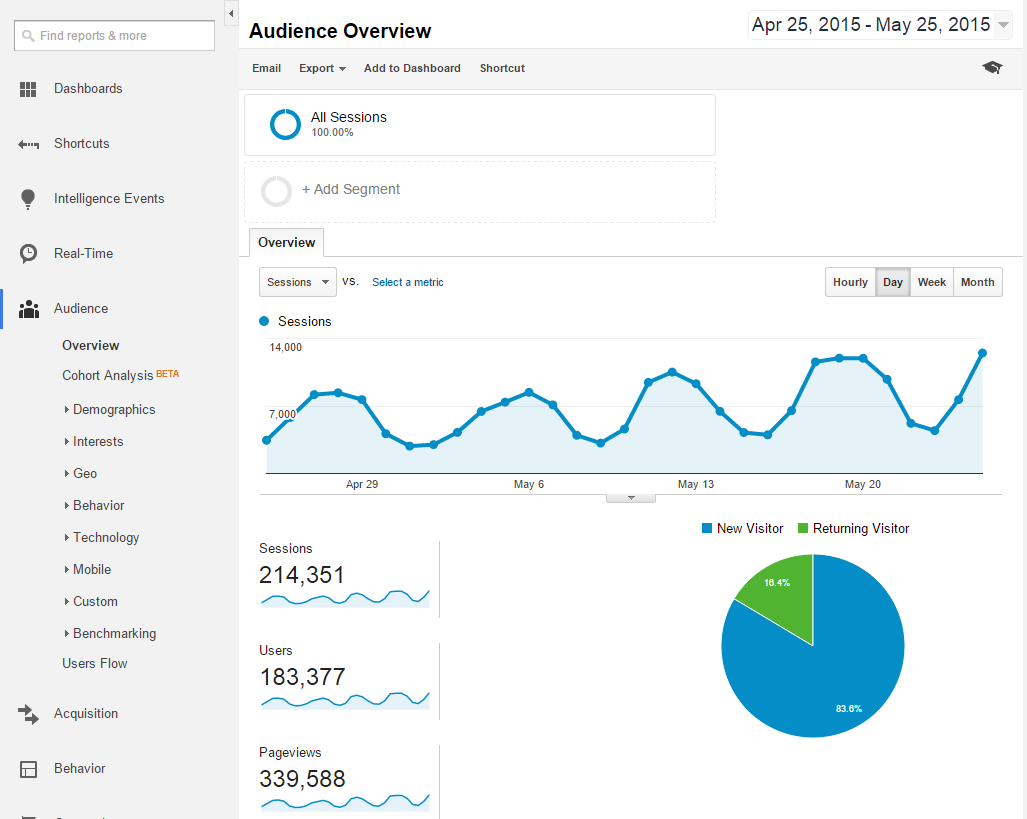Expand the Custom submenu
1027x819 pixels.
(90, 601)
